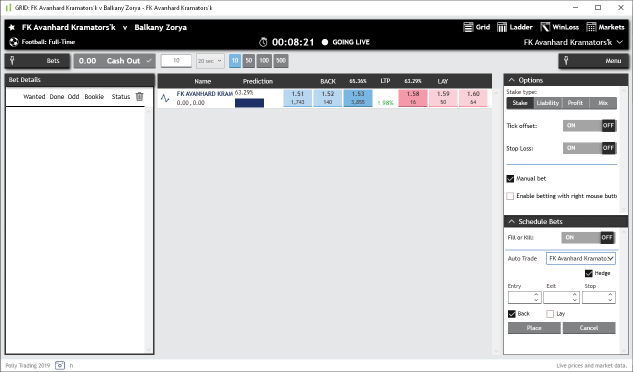Choose the 50 stake preset button
The height and width of the screenshot is (372, 633).
point(249,61)
